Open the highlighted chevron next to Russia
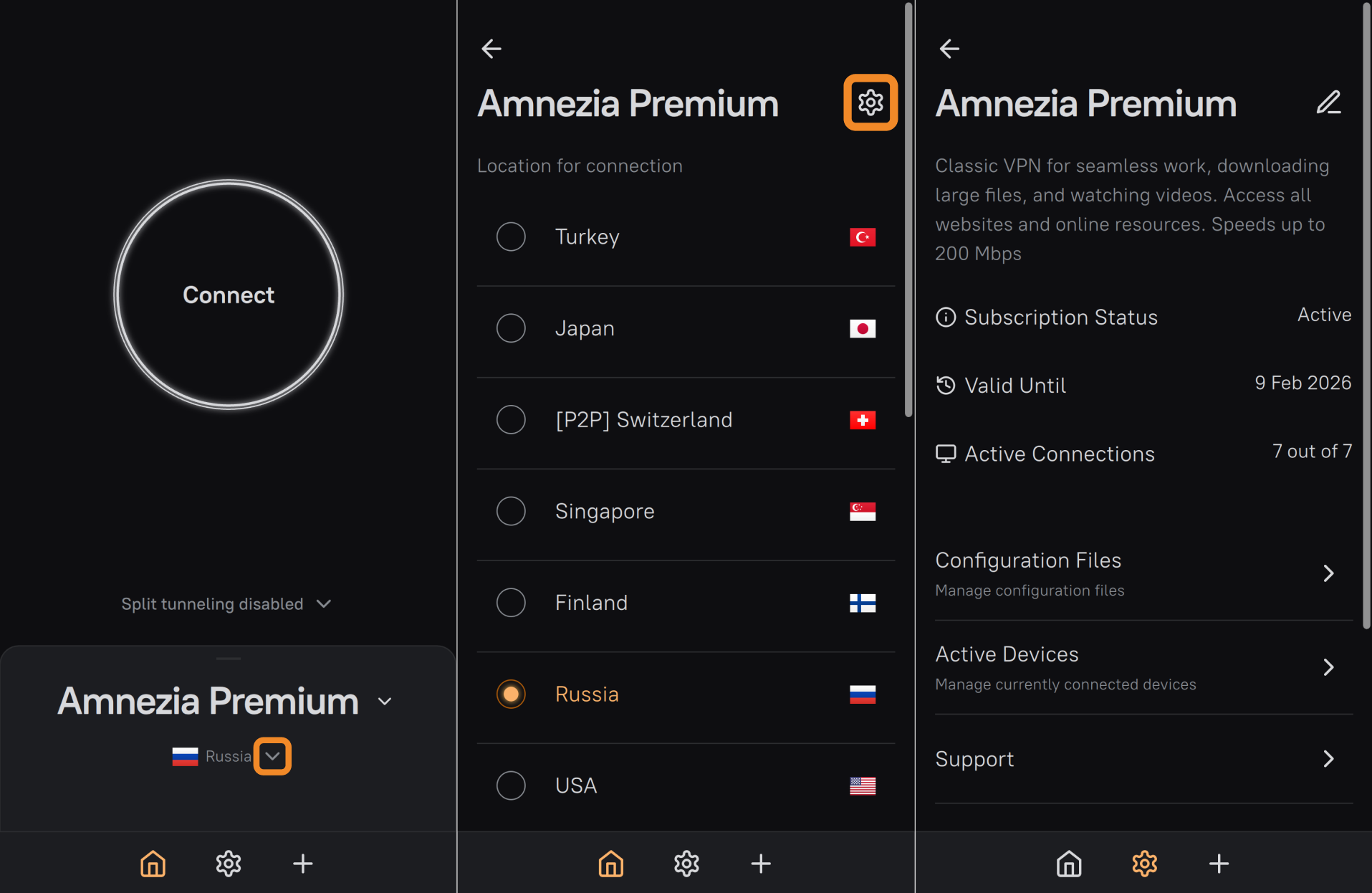1372x893 pixels. point(272,756)
